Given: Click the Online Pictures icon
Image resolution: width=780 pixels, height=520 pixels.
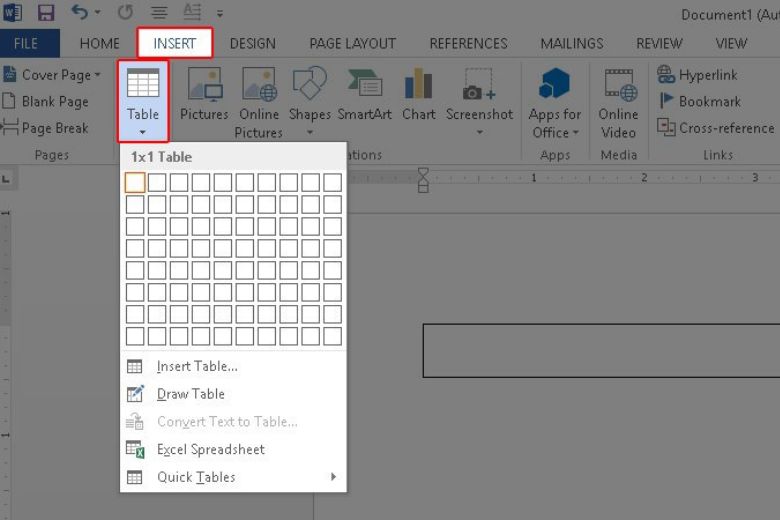Looking at the screenshot, I should (x=259, y=83).
